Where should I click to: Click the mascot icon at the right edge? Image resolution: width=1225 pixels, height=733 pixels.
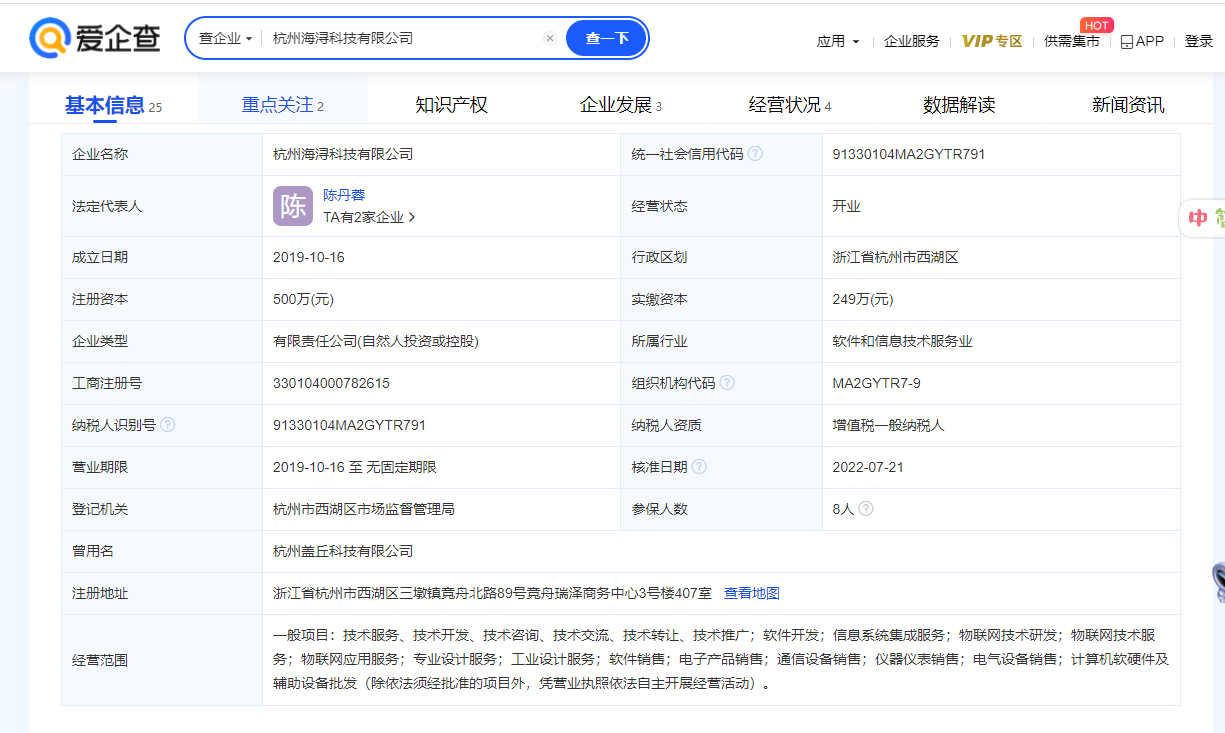[x=1218, y=581]
